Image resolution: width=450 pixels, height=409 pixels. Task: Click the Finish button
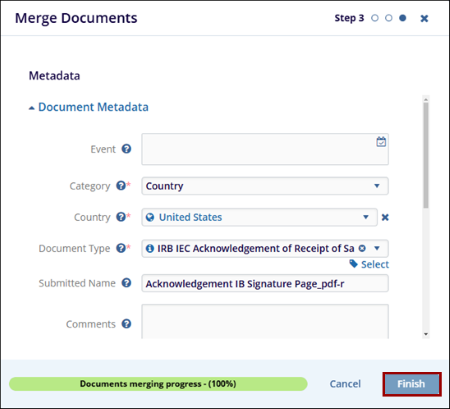(412, 384)
